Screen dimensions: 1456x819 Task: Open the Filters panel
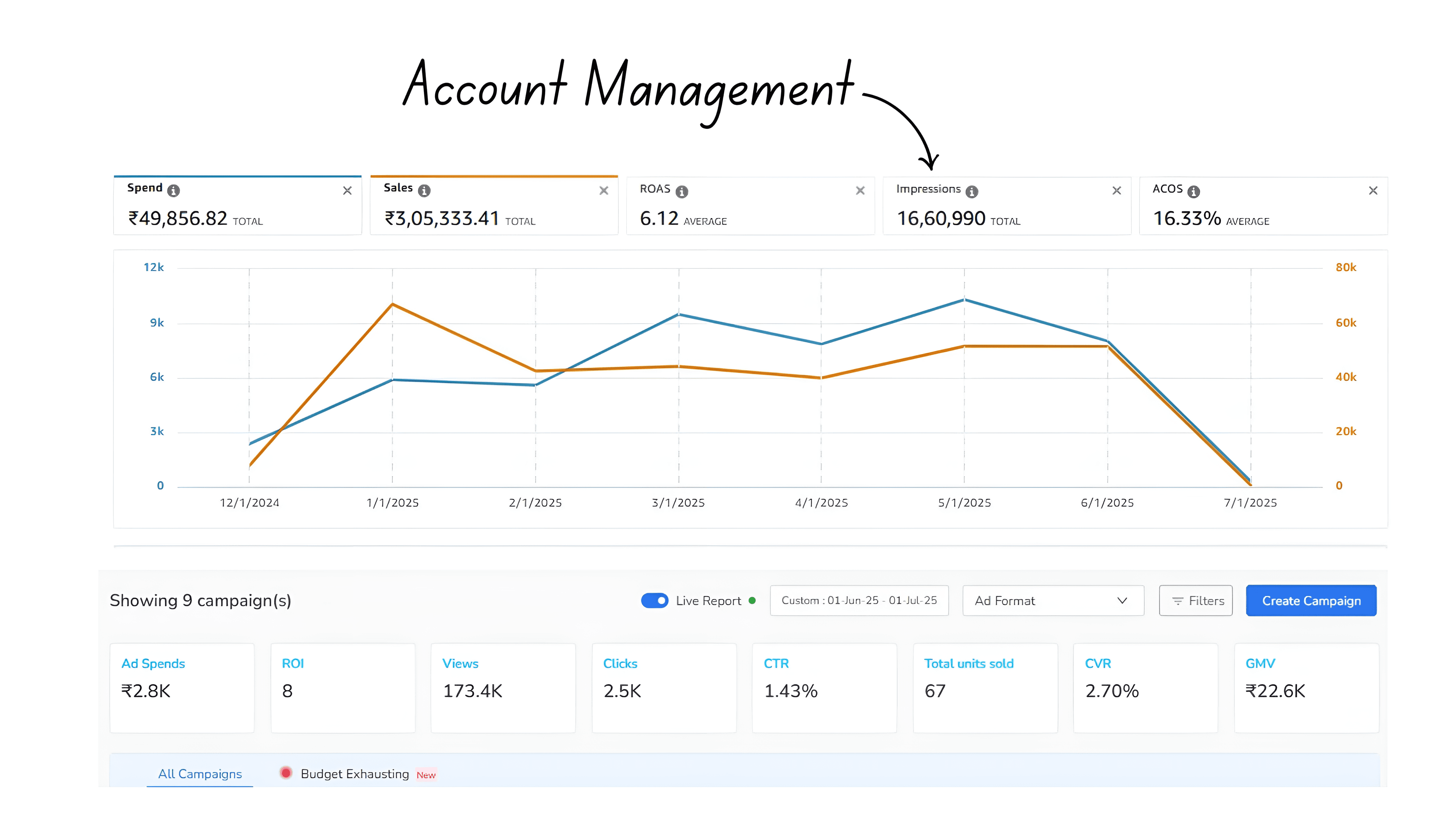(x=1196, y=600)
